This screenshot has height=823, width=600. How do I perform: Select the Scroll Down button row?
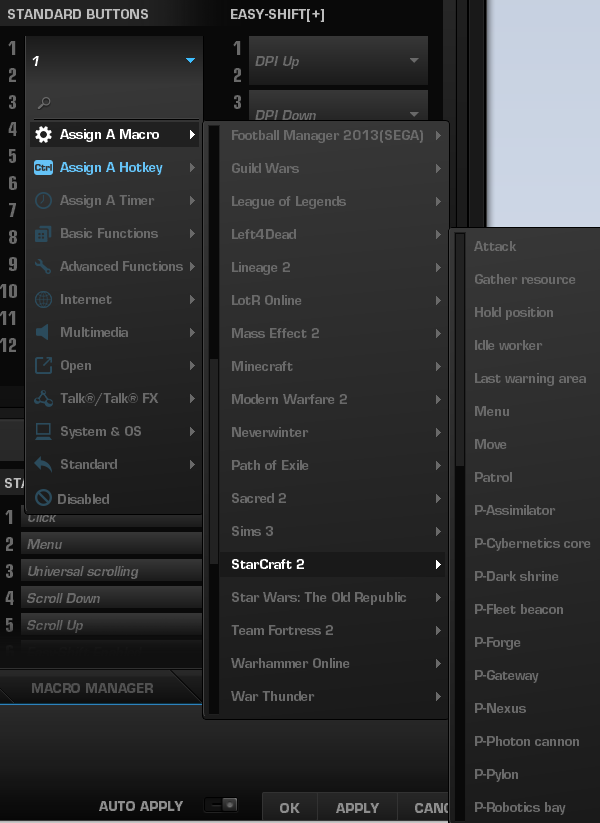tap(111, 598)
